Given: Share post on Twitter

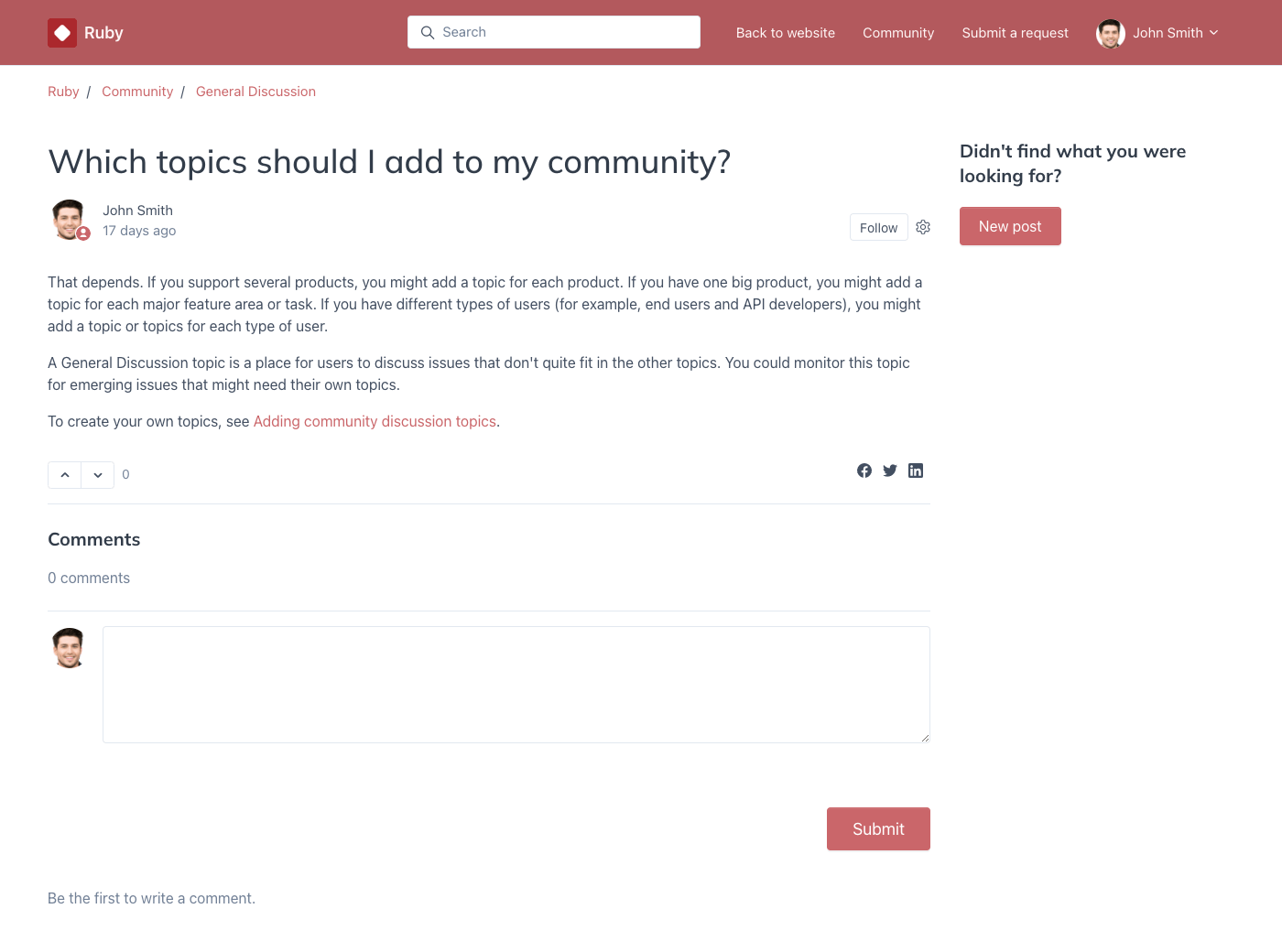Looking at the screenshot, I should pyautogui.click(x=890, y=471).
